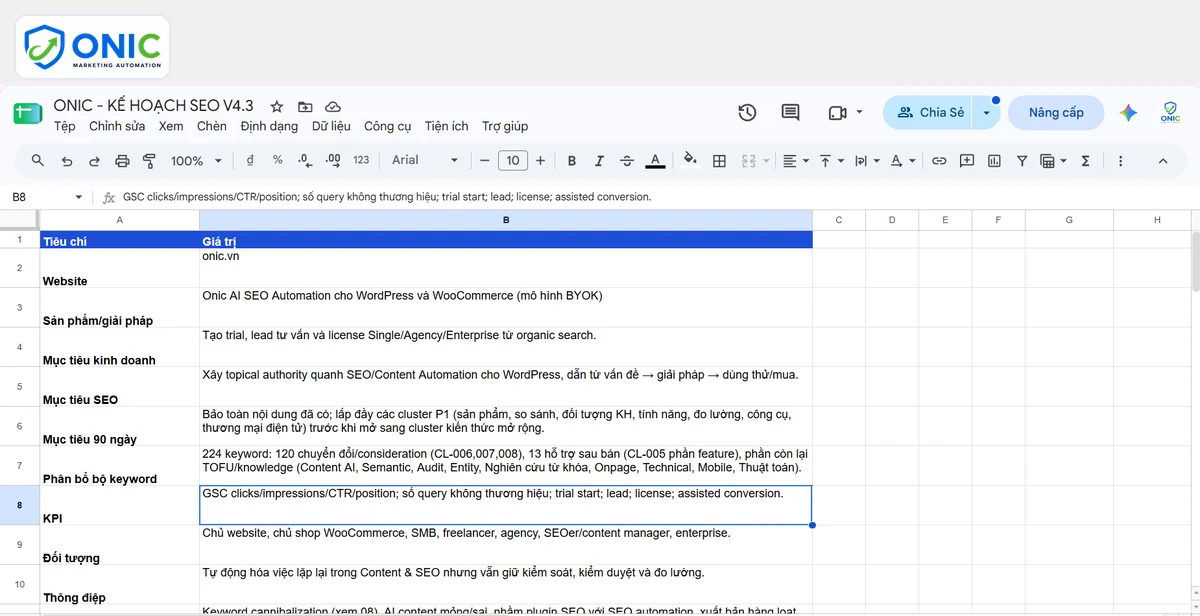Select row 8 header
This screenshot has height=616, width=1200.
pyautogui.click(x=20, y=505)
